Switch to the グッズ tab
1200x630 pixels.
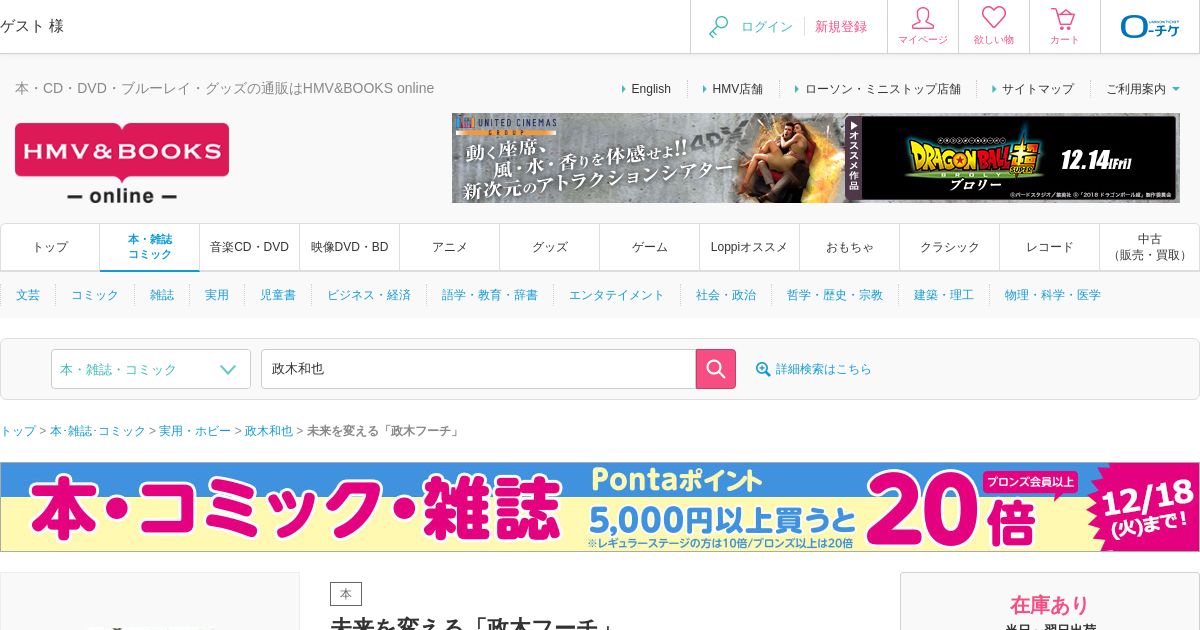click(x=550, y=247)
